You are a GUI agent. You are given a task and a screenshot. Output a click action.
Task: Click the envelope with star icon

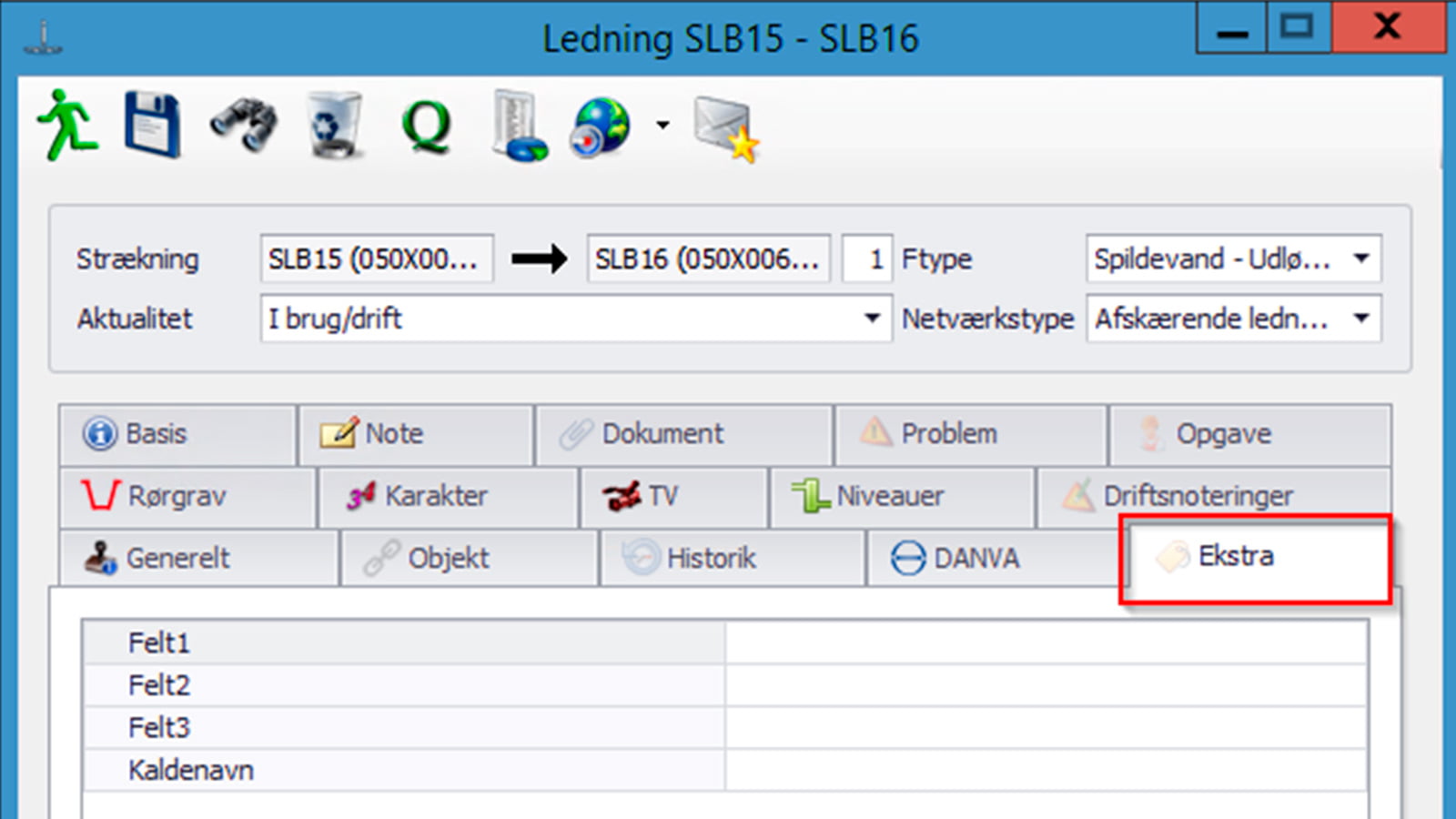pos(725,129)
